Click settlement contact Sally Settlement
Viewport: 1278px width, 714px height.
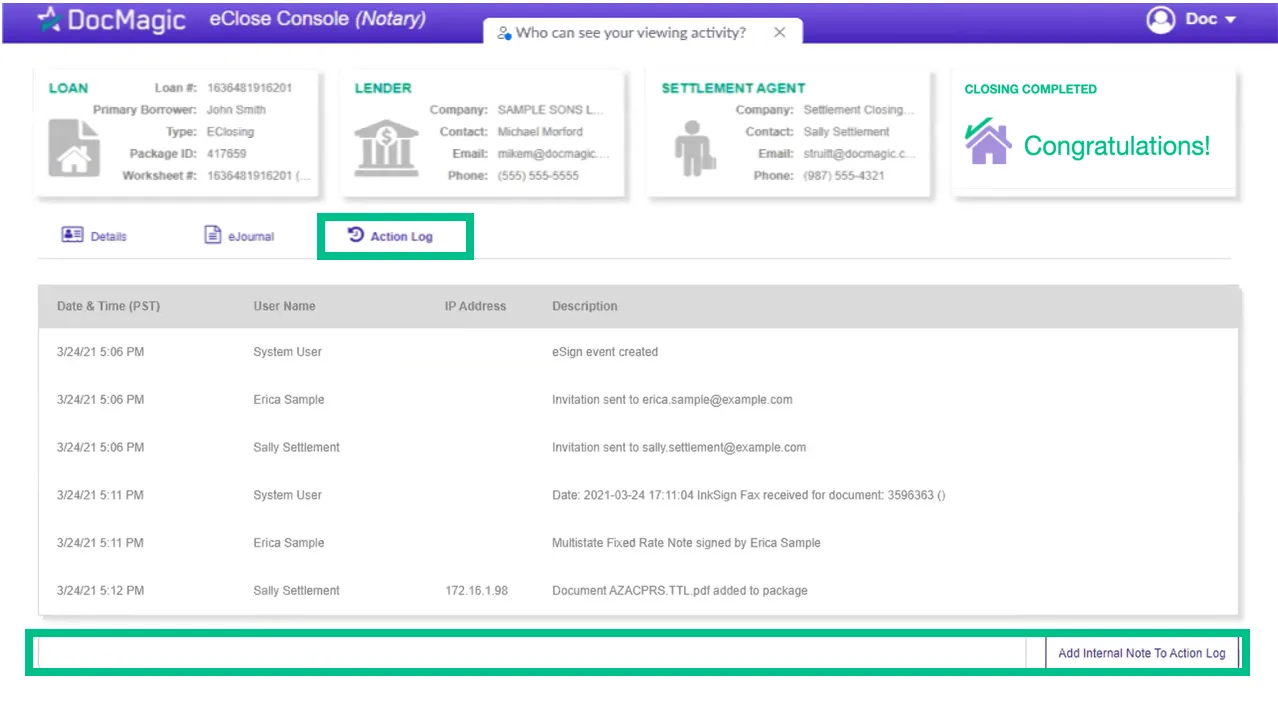coord(846,132)
